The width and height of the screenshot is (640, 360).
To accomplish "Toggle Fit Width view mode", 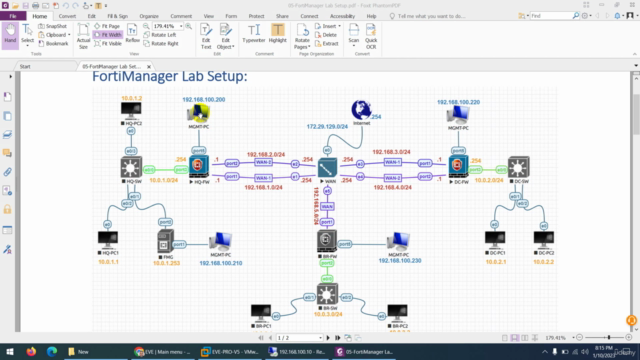I will click(x=108, y=35).
